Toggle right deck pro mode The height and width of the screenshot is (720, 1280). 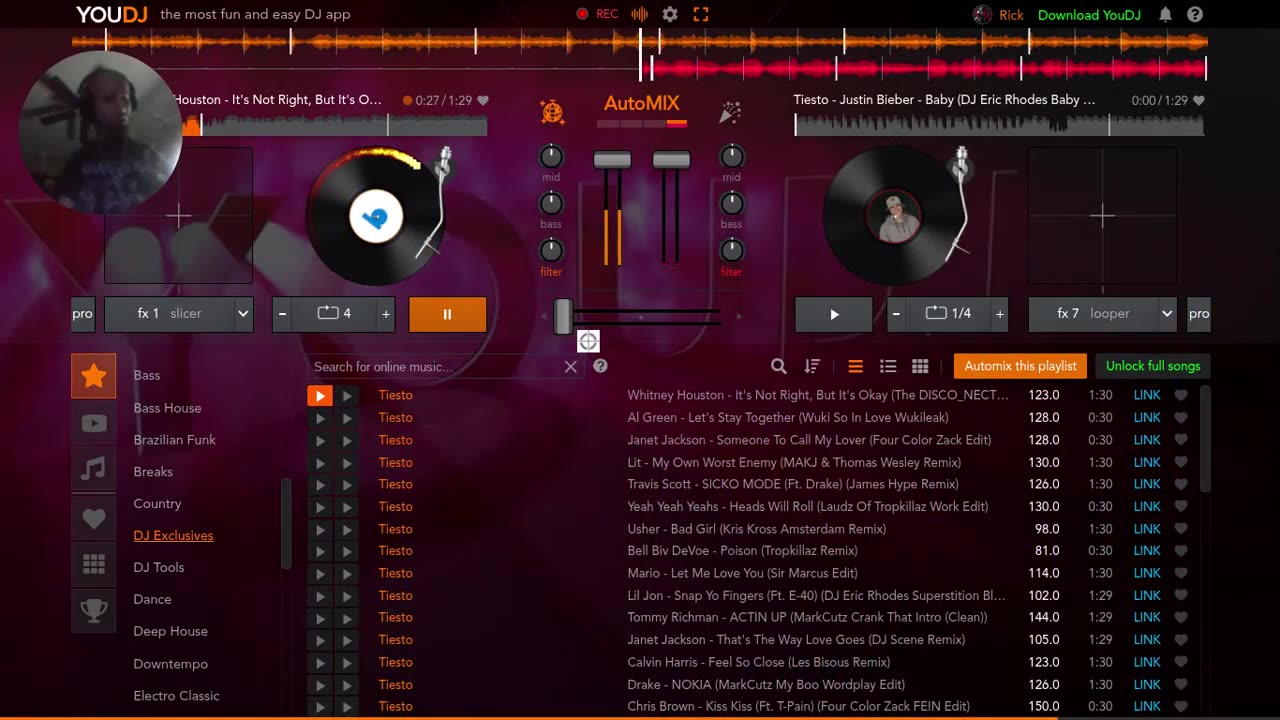coord(1198,314)
